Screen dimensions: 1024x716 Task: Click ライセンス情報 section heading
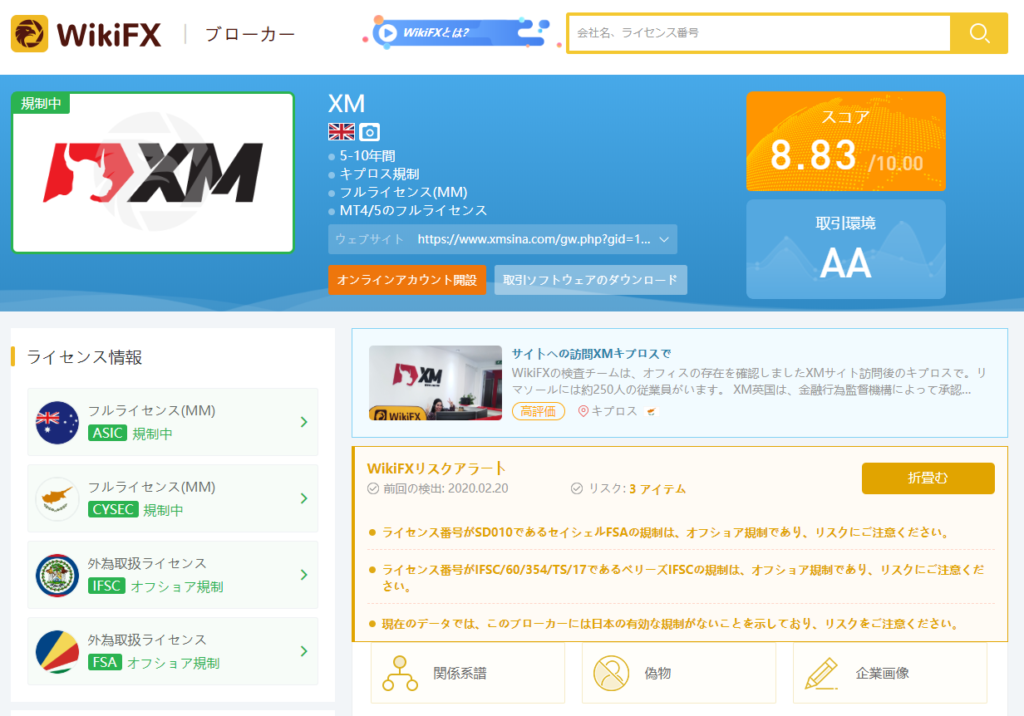click(84, 357)
